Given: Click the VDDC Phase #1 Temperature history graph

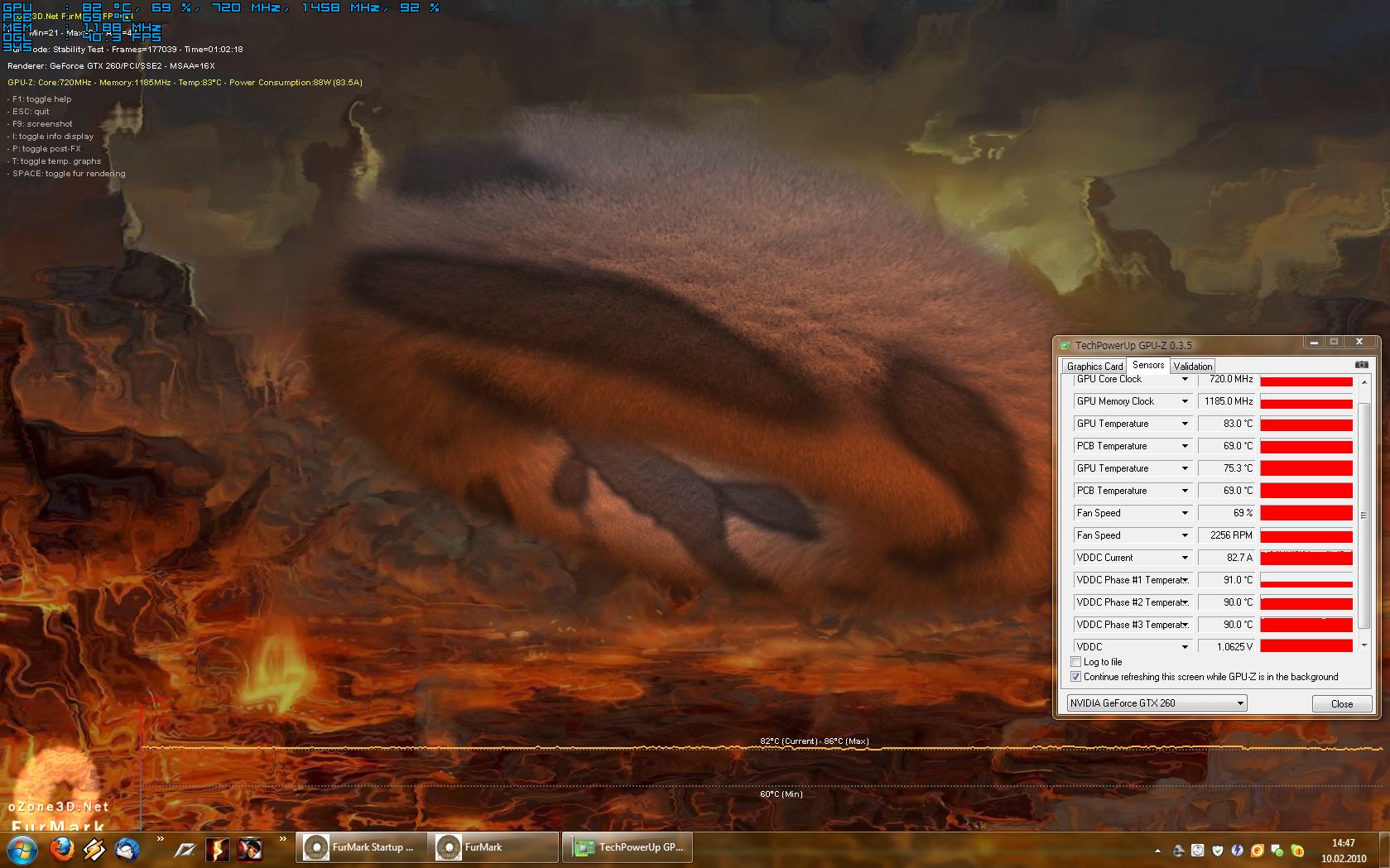Looking at the screenshot, I should [1306, 580].
